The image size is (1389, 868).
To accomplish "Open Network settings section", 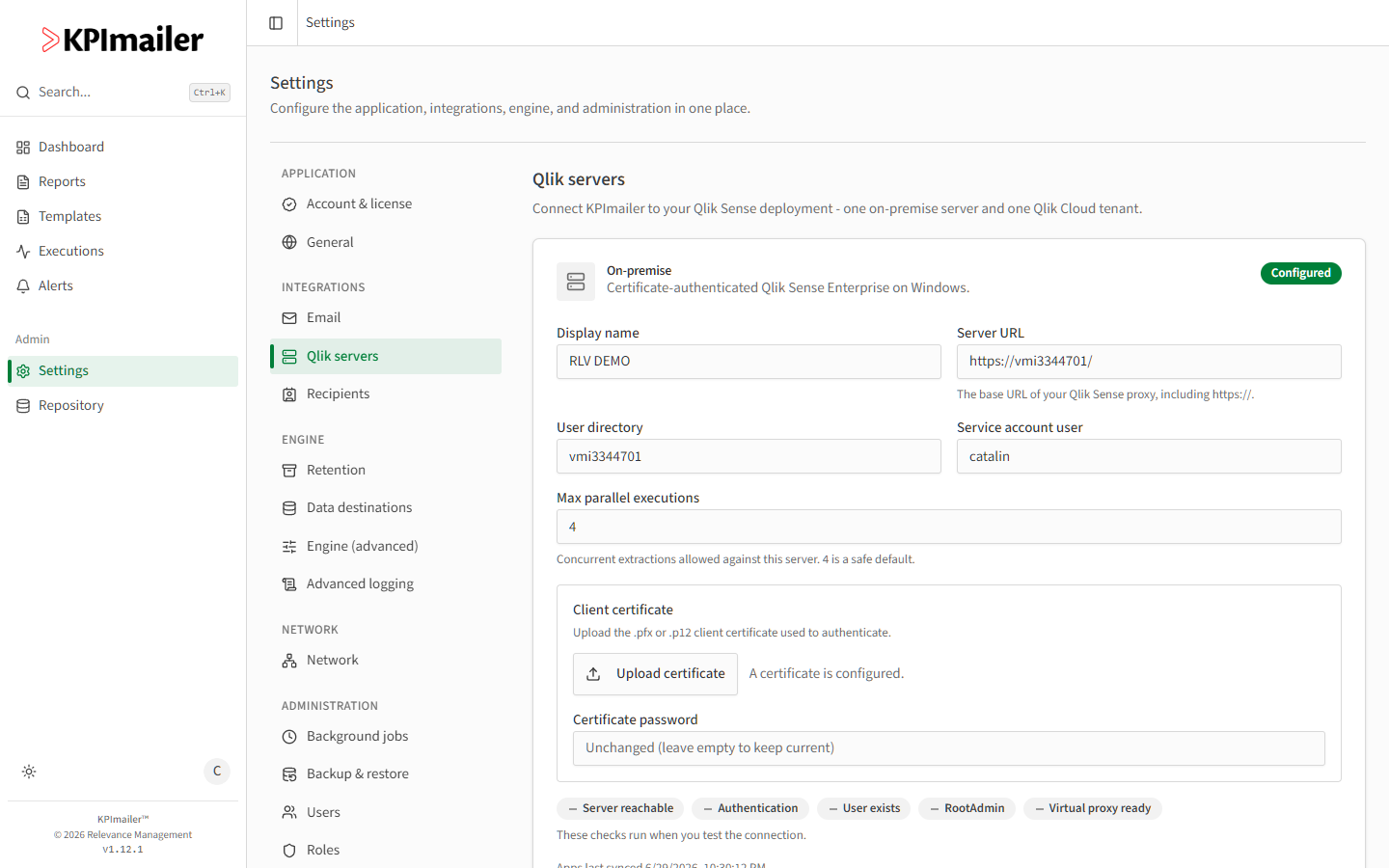I will pos(386,660).
